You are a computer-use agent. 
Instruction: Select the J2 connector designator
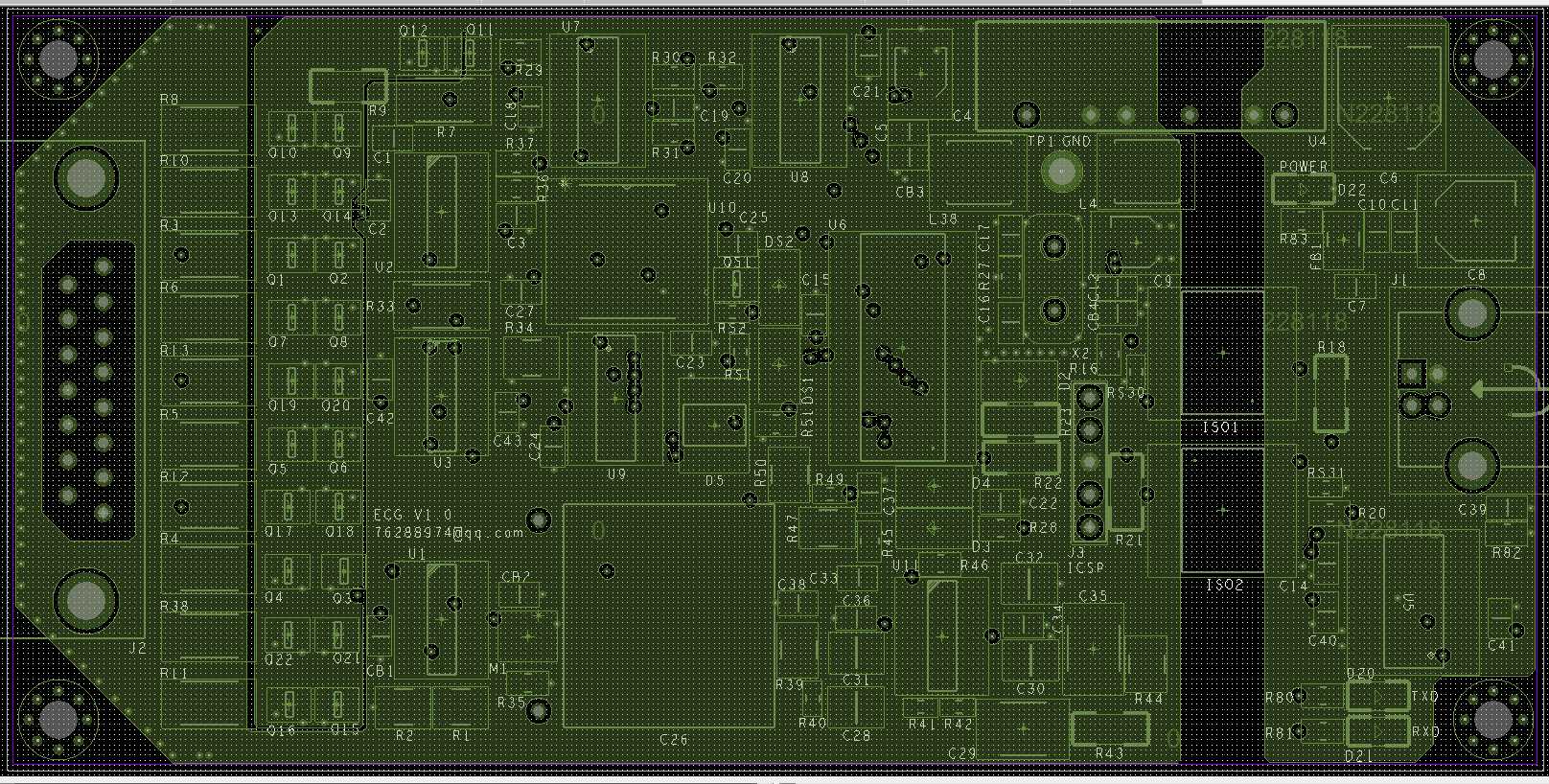coord(137,649)
